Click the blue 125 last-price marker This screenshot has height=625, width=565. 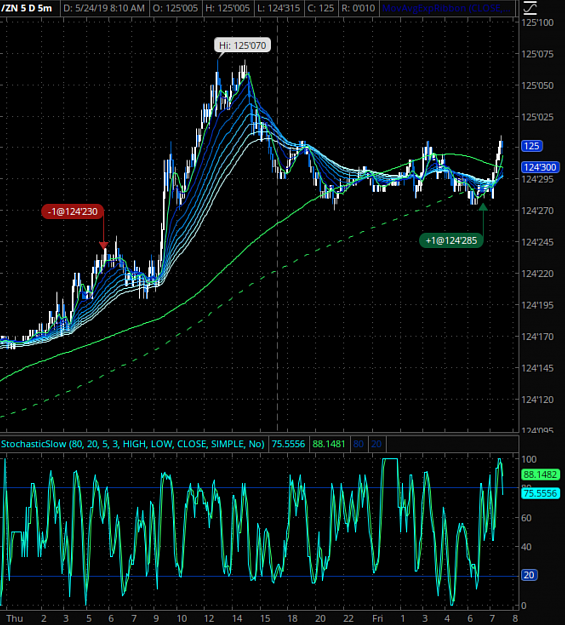tap(532, 146)
